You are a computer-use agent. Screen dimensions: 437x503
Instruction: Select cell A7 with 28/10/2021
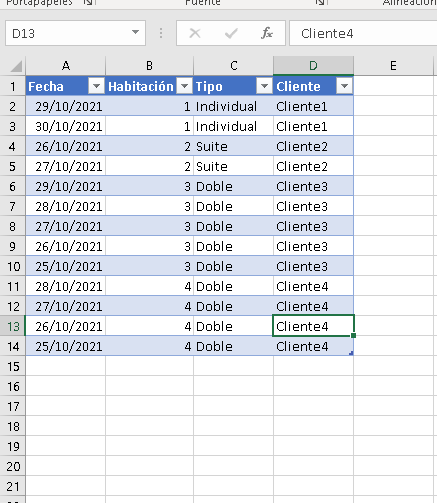click(x=66, y=206)
